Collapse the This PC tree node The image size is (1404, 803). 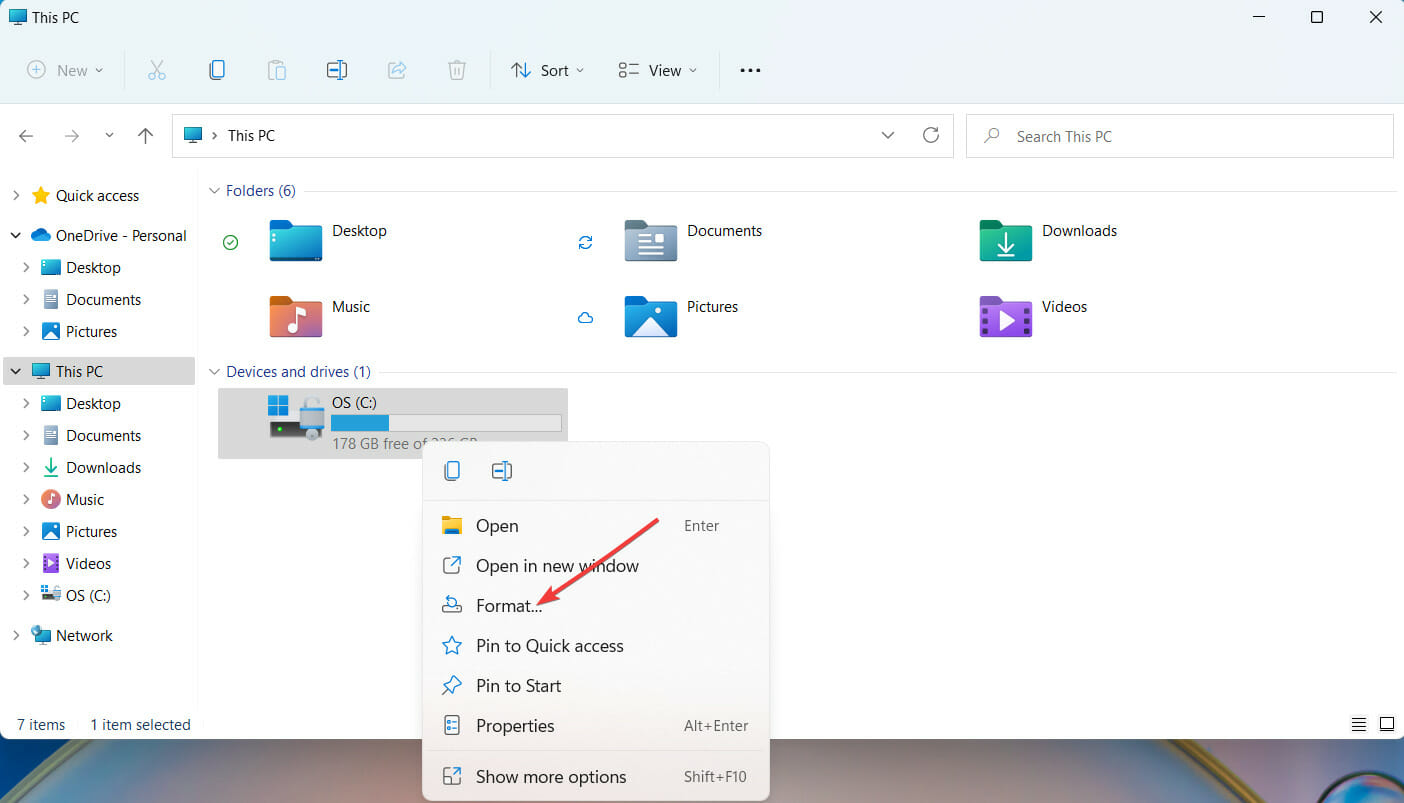pyautogui.click(x=16, y=371)
